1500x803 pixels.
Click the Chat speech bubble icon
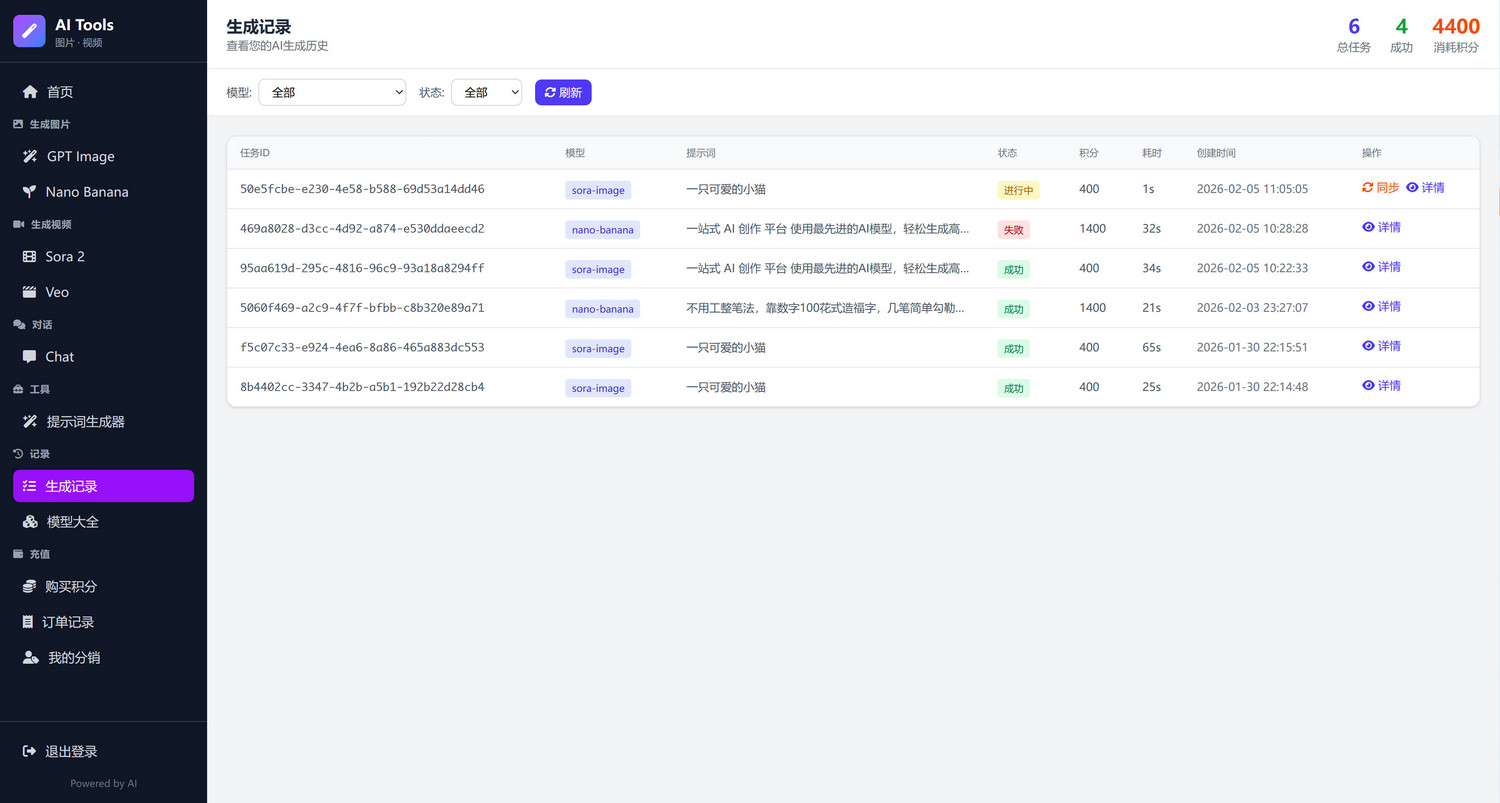coord(29,357)
